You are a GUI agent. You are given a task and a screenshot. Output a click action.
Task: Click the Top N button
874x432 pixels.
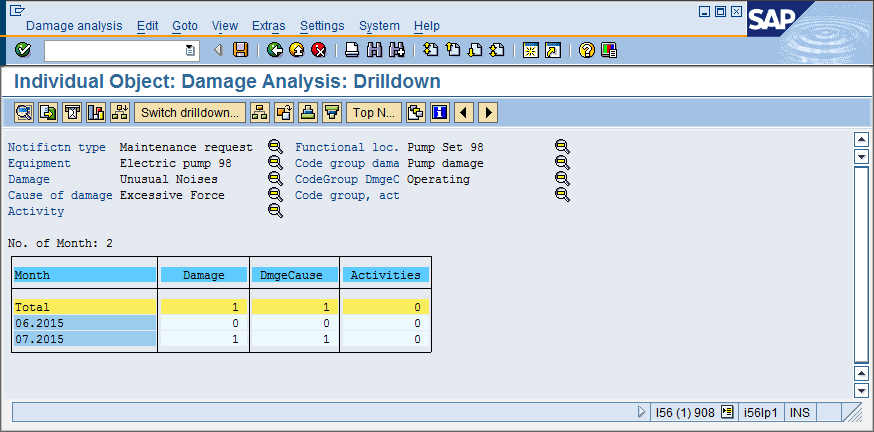click(374, 113)
